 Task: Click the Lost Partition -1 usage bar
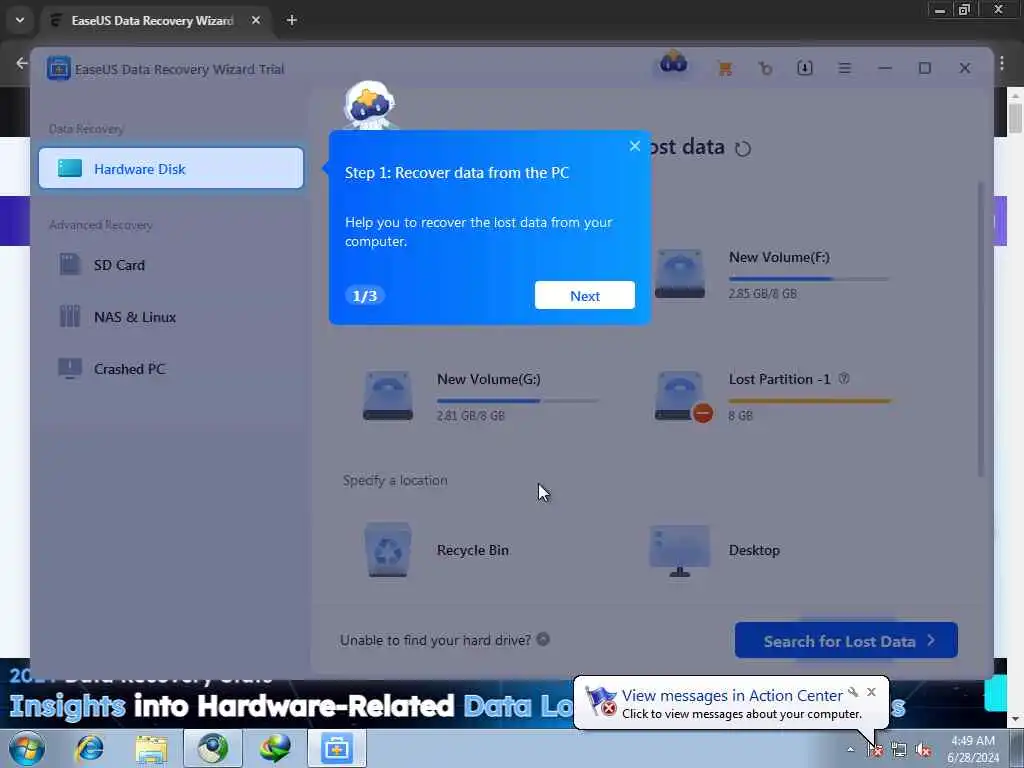click(x=809, y=400)
